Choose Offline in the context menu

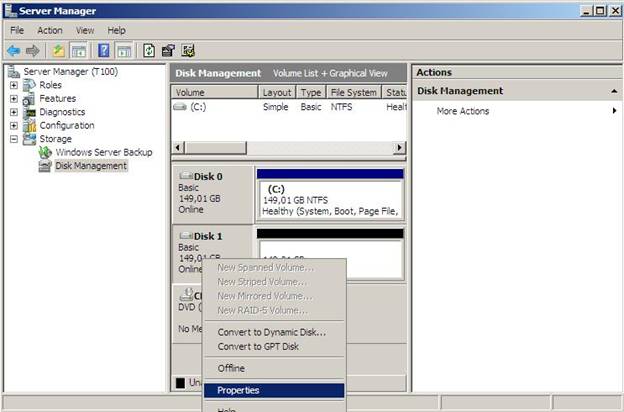(274, 368)
